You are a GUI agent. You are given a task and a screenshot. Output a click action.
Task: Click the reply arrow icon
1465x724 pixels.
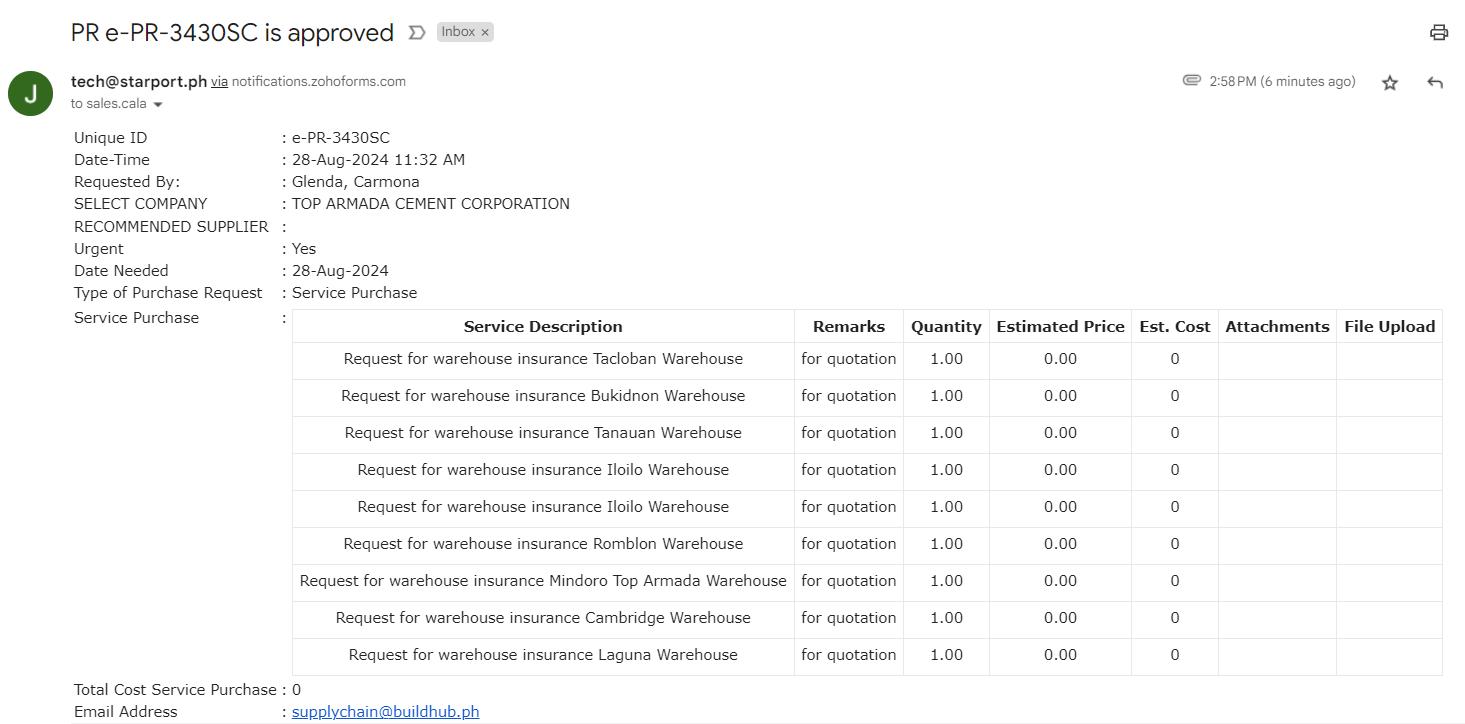pyautogui.click(x=1434, y=83)
